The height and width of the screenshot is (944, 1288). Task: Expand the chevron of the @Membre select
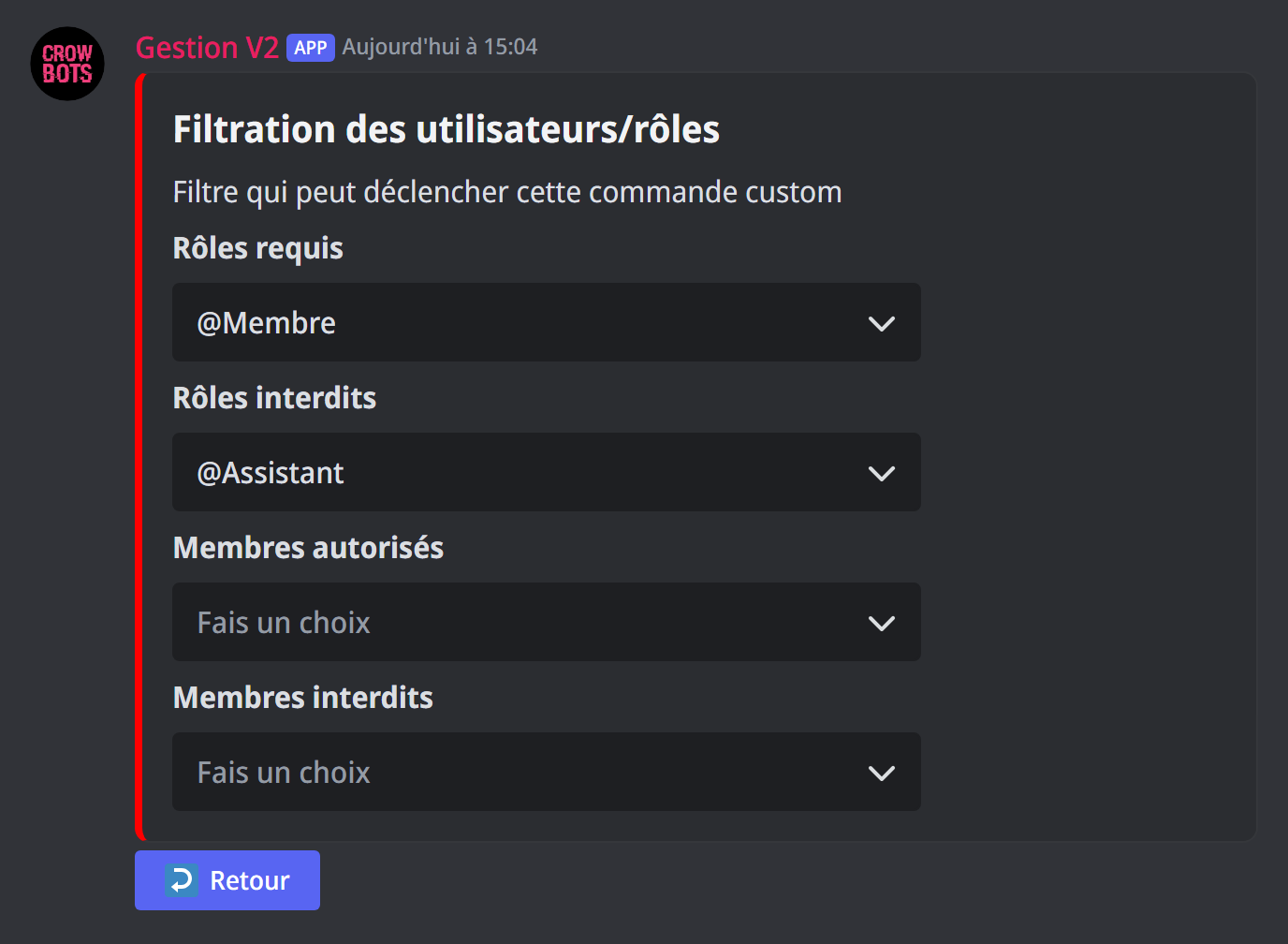tap(882, 323)
